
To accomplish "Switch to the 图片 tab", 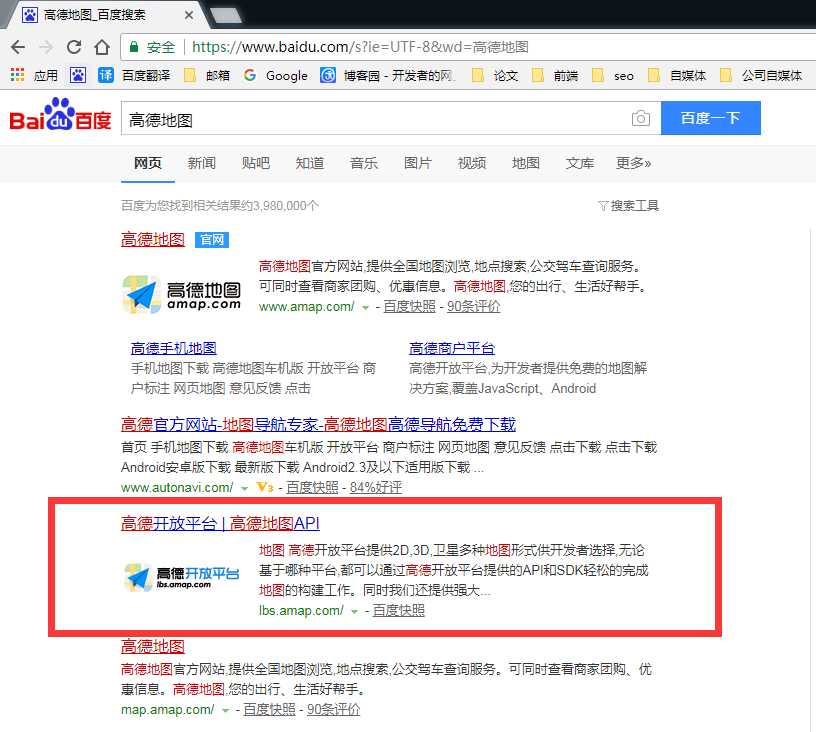I will pyautogui.click(x=418, y=163).
